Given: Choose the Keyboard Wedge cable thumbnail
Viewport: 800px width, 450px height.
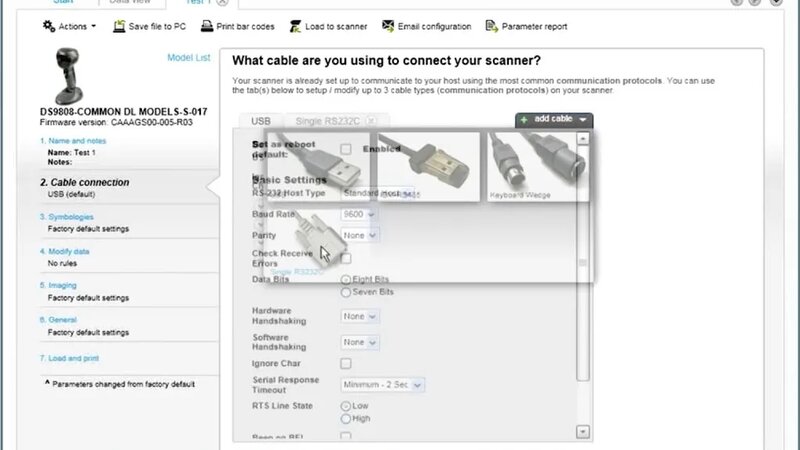Looking at the screenshot, I should pos(538,166).
